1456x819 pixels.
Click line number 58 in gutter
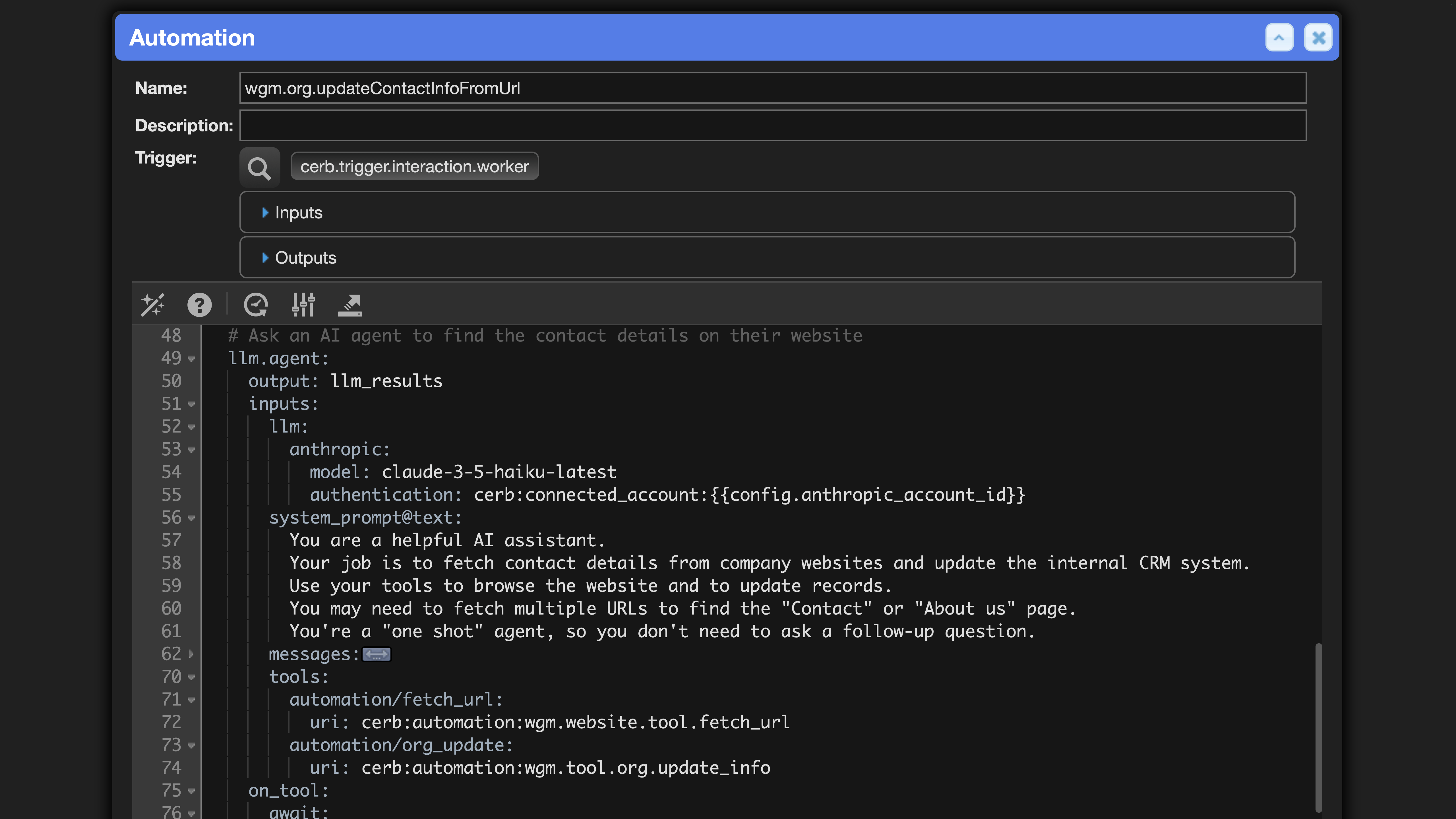click(x=171, y=563)
